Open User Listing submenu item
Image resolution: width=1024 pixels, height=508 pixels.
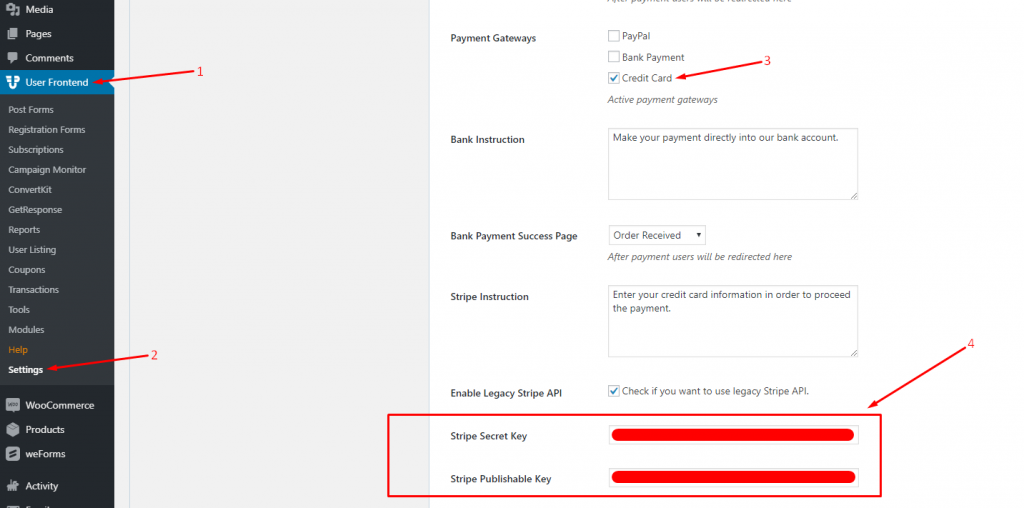click(x=32, y=249)
